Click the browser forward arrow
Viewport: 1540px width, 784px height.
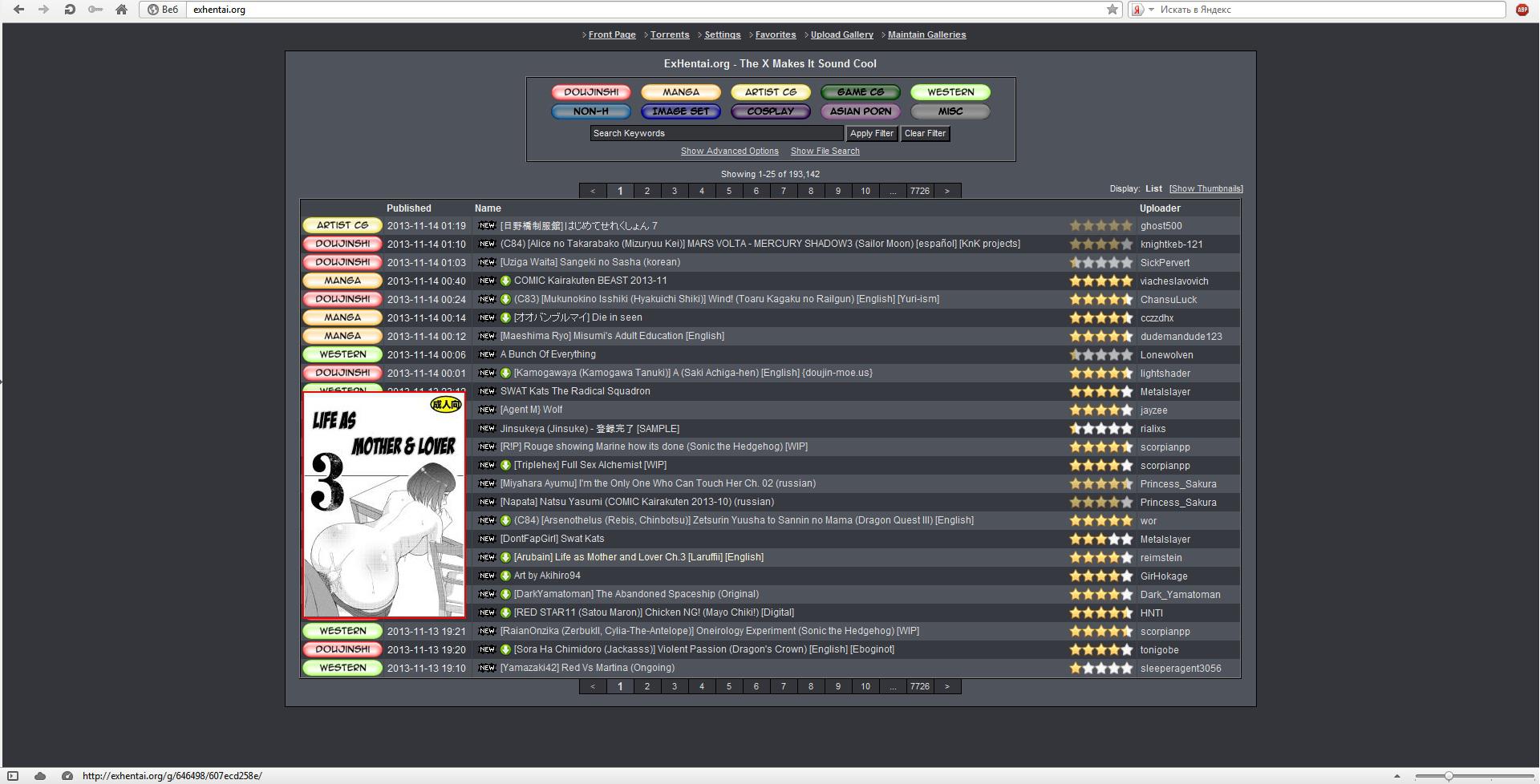43,10
